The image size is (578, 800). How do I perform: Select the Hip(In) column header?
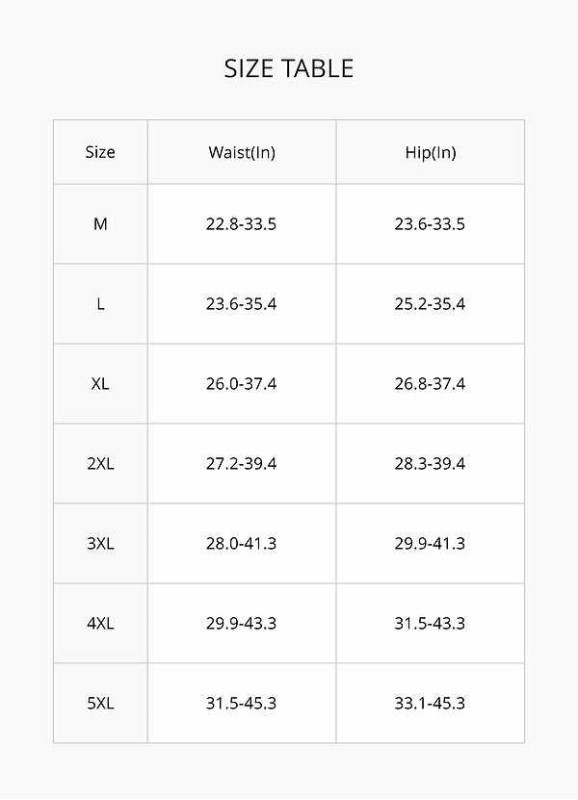(x=430, y=152)
